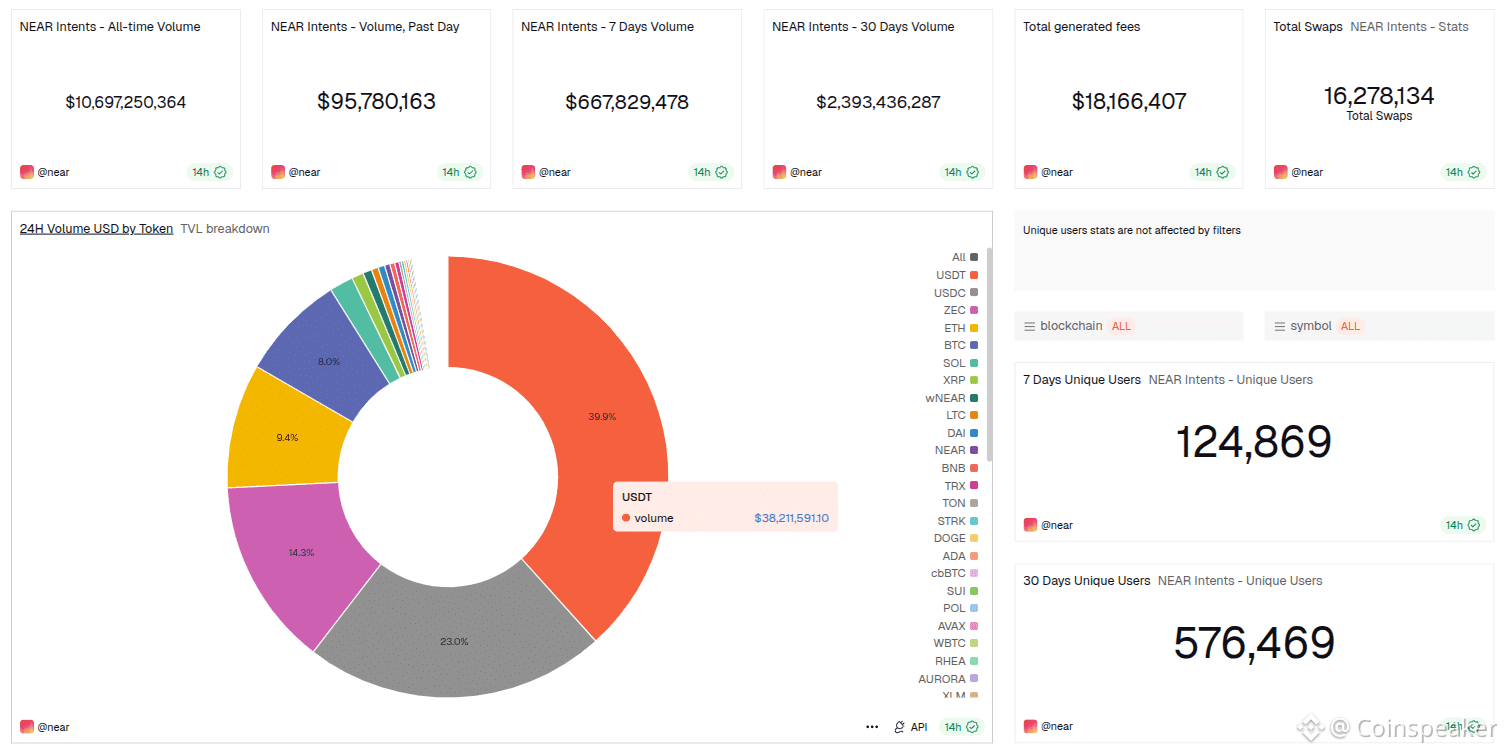
Task: Click the ellipsis options icon on the pie chart
Action: pyautogui.click(x=871, y=727)
